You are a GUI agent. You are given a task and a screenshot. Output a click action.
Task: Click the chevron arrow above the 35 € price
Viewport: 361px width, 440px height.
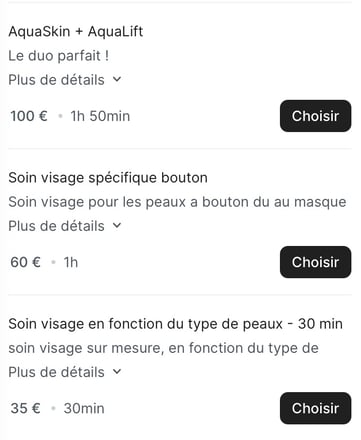coord(117,372)
